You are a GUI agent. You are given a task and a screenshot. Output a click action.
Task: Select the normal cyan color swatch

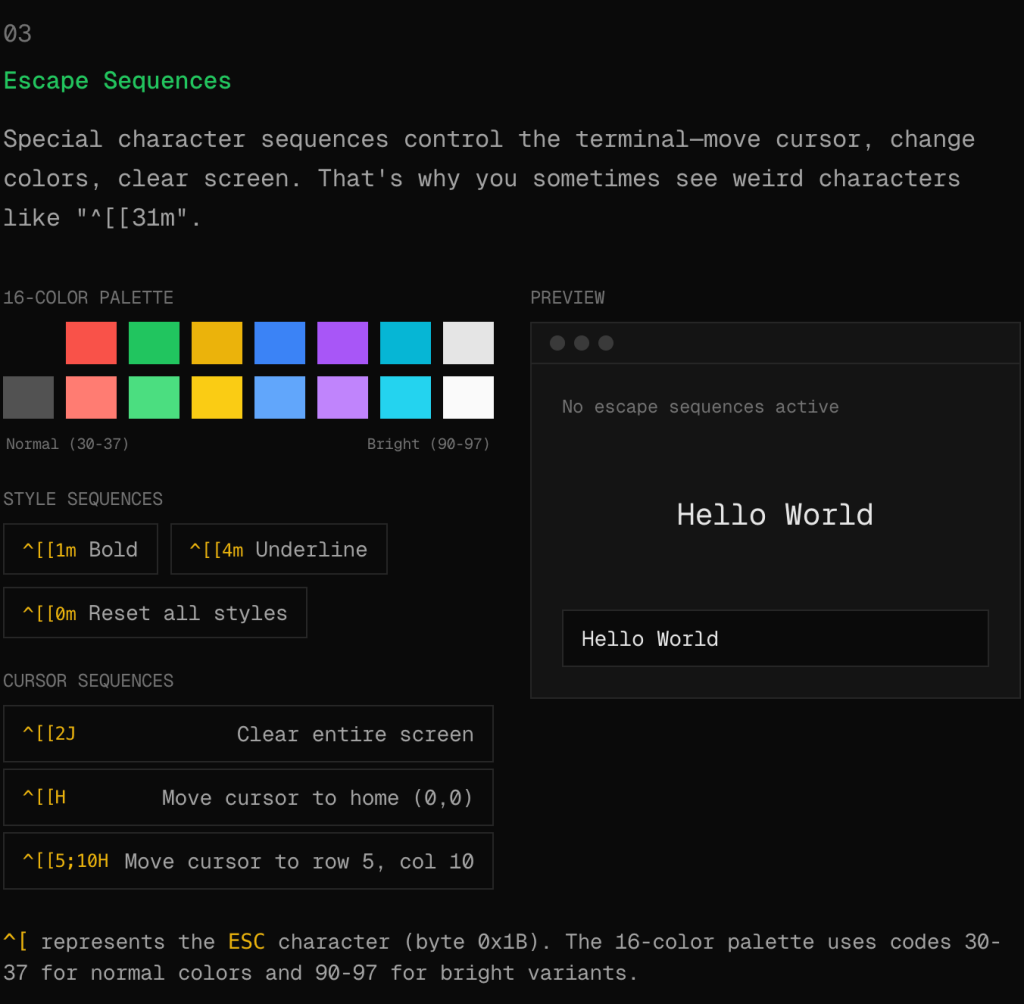pos(405,343)
